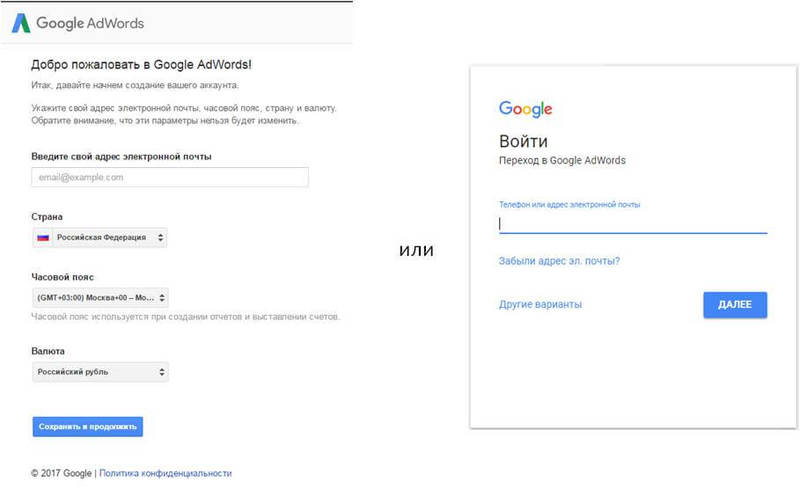Click into the phone or email sign-in field
The height and width of the screenshot is (489, 800).
[633, 224]
